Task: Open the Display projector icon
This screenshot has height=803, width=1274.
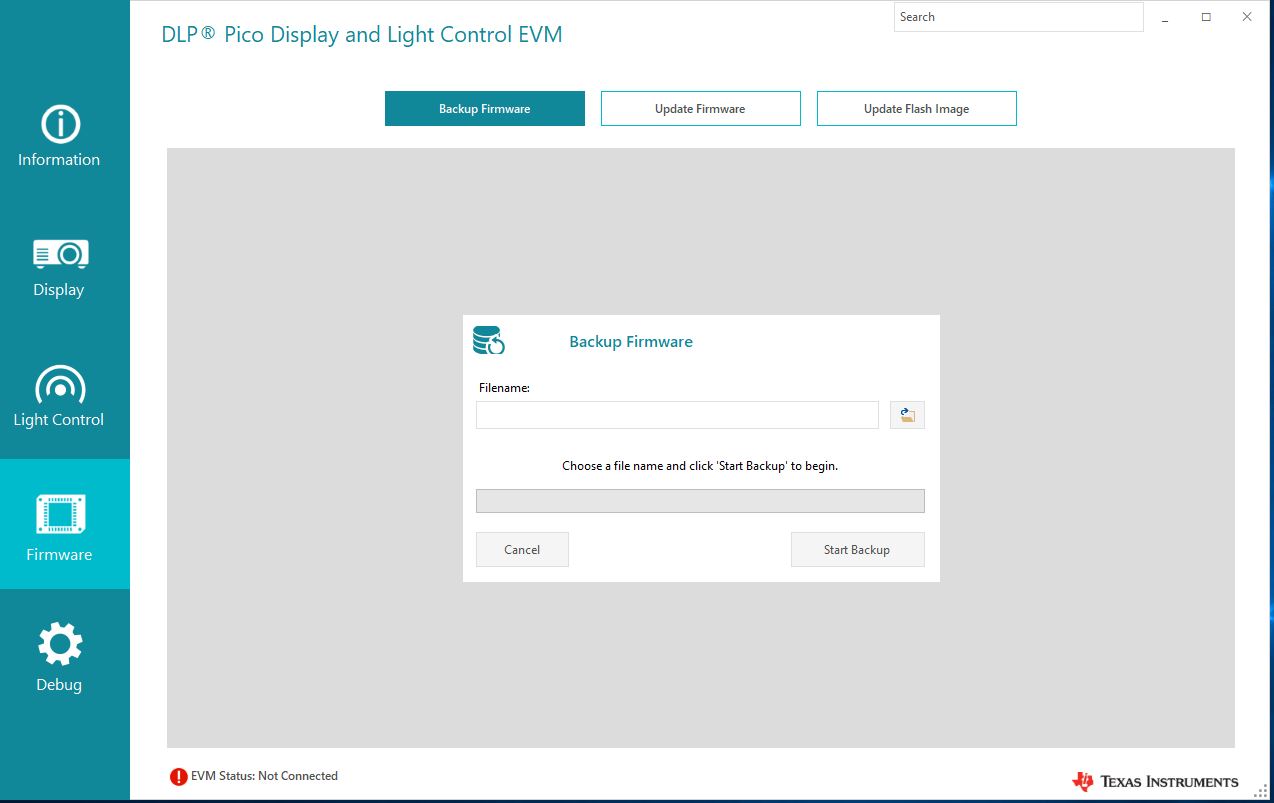Action: click(60, 254)
